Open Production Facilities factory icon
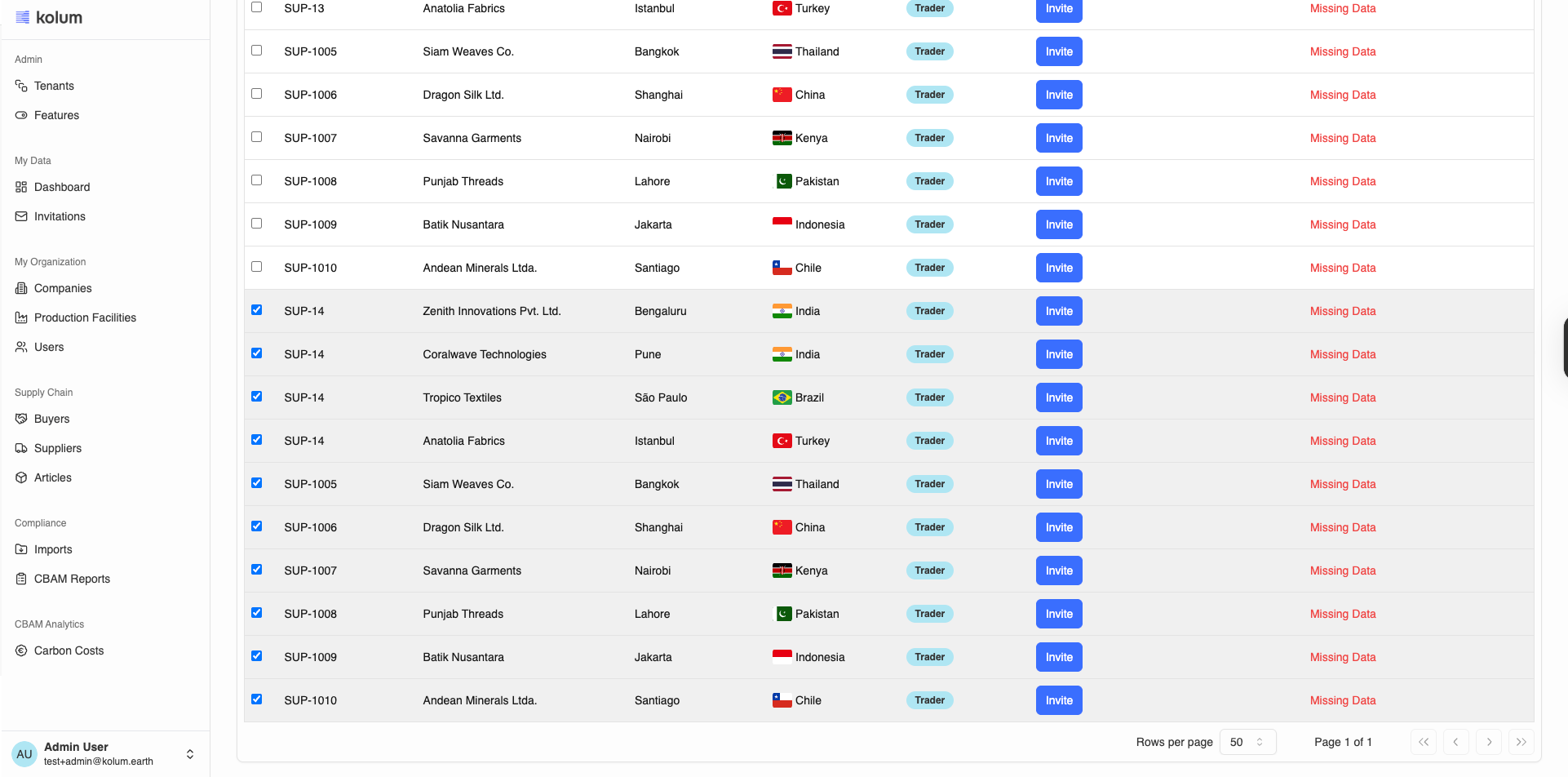This screenshot has width=1568, height=777. point(21,317)
